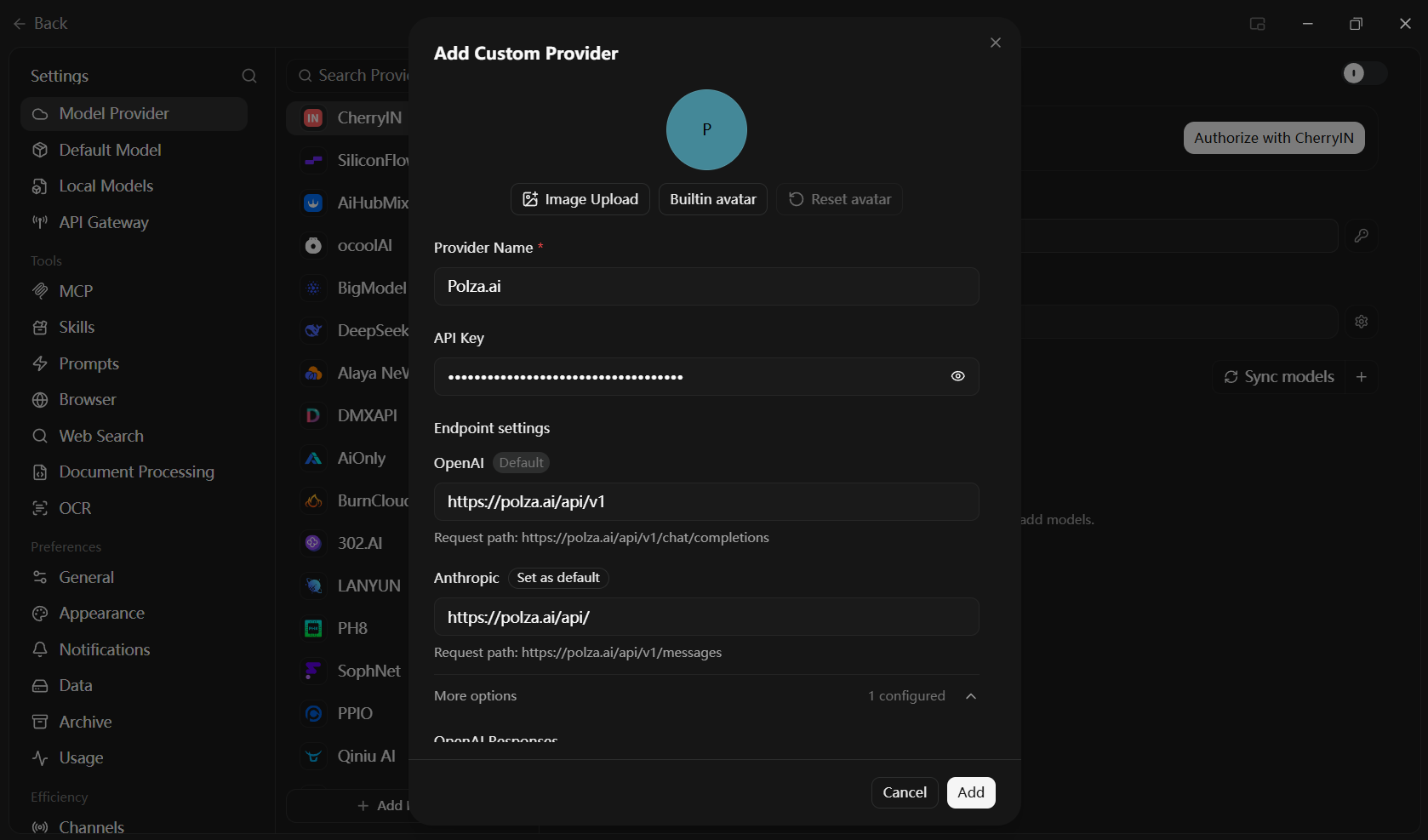Open Archive preferences

pos(134,722)
